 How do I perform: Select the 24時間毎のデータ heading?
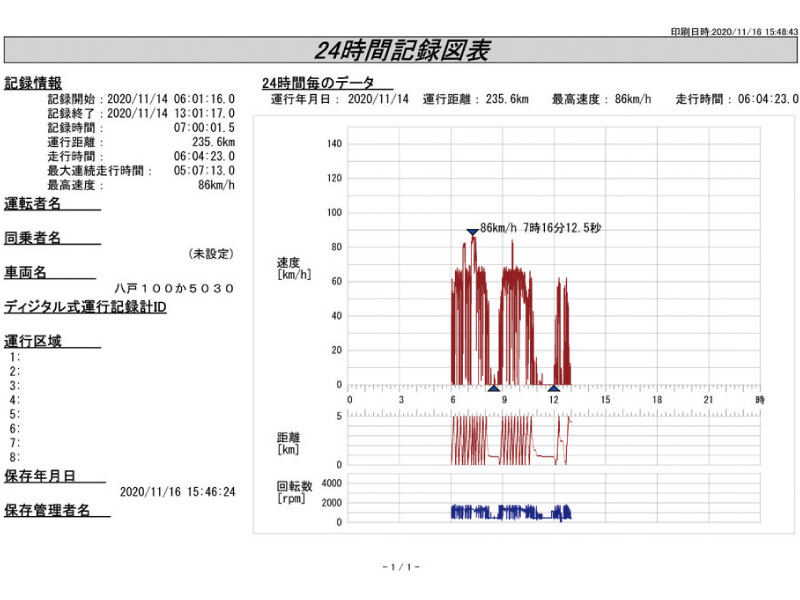(318, 83)
